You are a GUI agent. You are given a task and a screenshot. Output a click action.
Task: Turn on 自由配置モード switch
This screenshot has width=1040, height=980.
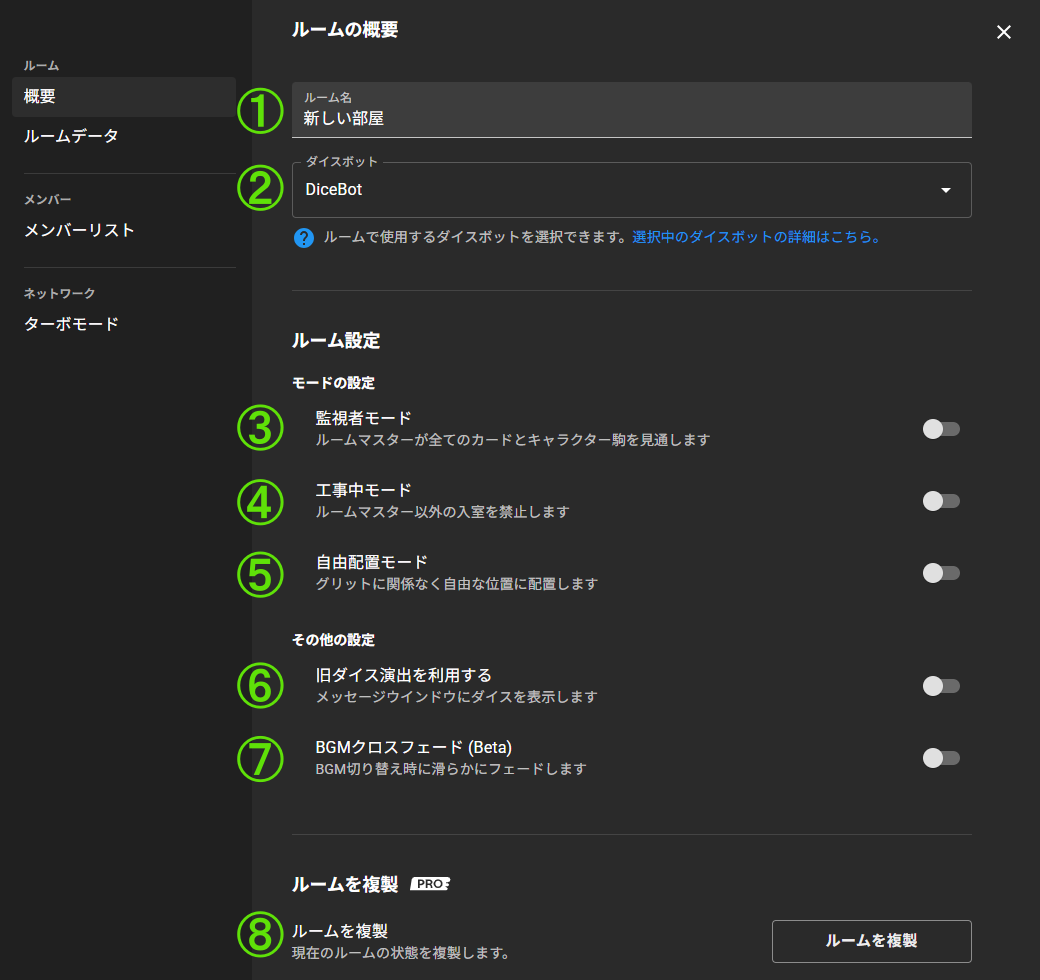[941, 573]
